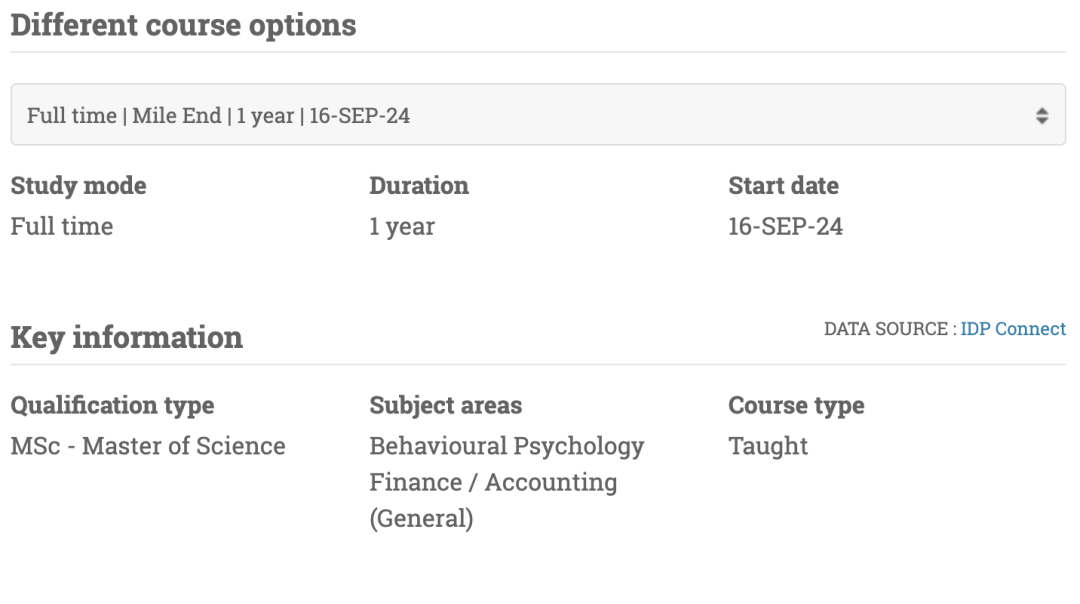Select the "Finance / Accounting" subject text
1080x604 pixels.
tap(493, 482)
